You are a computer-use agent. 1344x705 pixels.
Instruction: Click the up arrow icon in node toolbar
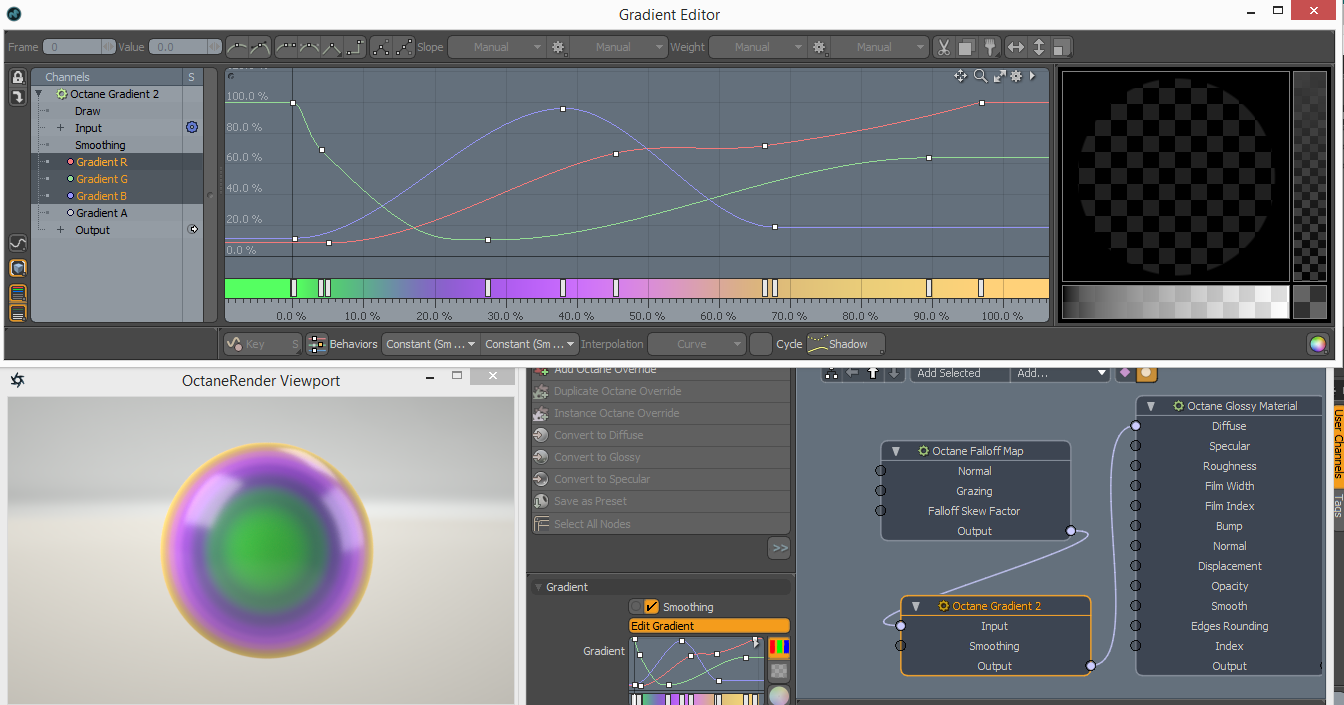point(873,373)
